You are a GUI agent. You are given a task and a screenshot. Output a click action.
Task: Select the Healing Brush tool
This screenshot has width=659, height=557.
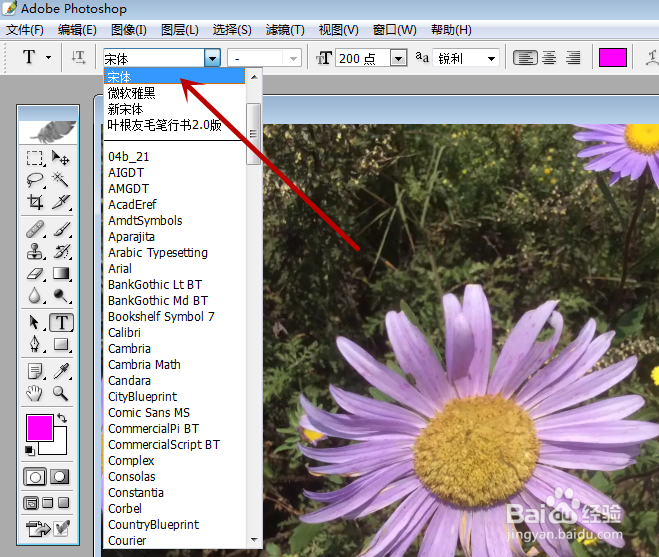click(x=35, y=230)
